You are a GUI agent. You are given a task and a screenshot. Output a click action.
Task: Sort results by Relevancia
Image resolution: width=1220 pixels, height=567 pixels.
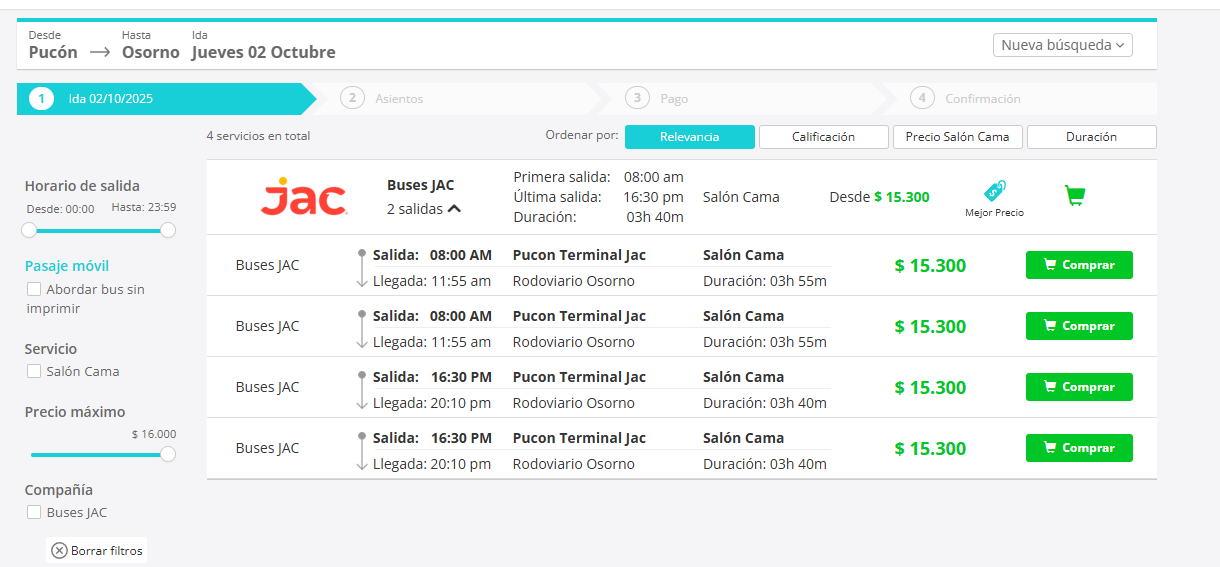(690, 137)
